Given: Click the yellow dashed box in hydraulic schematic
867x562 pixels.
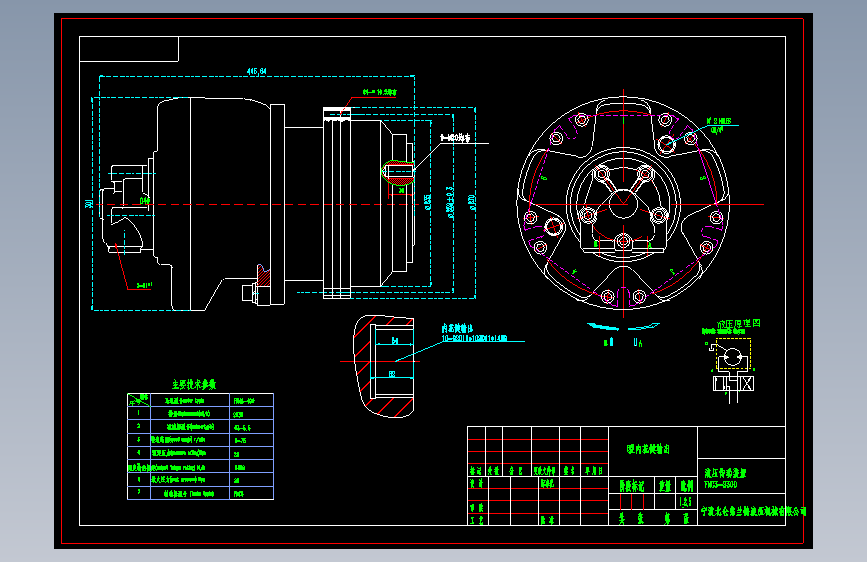Looking at the screenshot, I should pyautogui.click(x=734, y=354).
